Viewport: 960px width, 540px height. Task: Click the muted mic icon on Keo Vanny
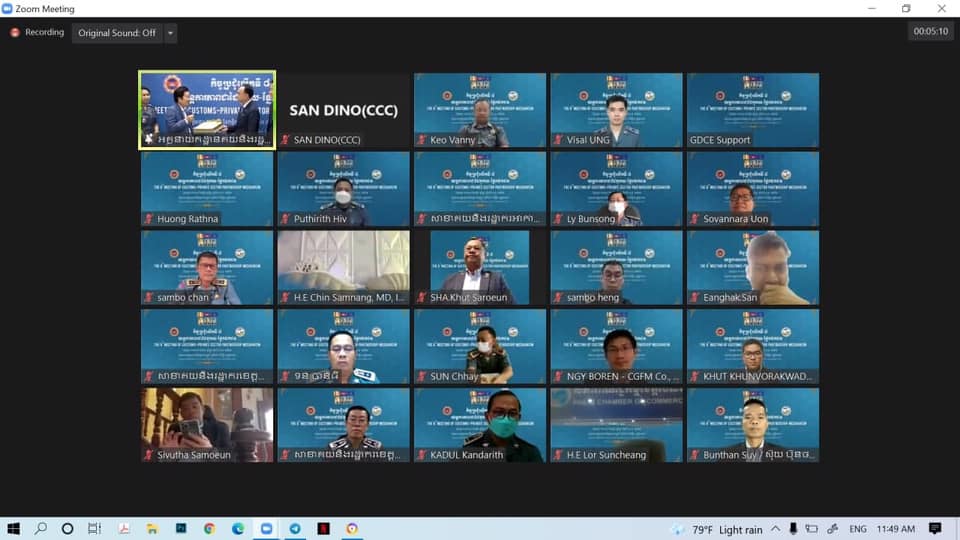tap(422, 140)
